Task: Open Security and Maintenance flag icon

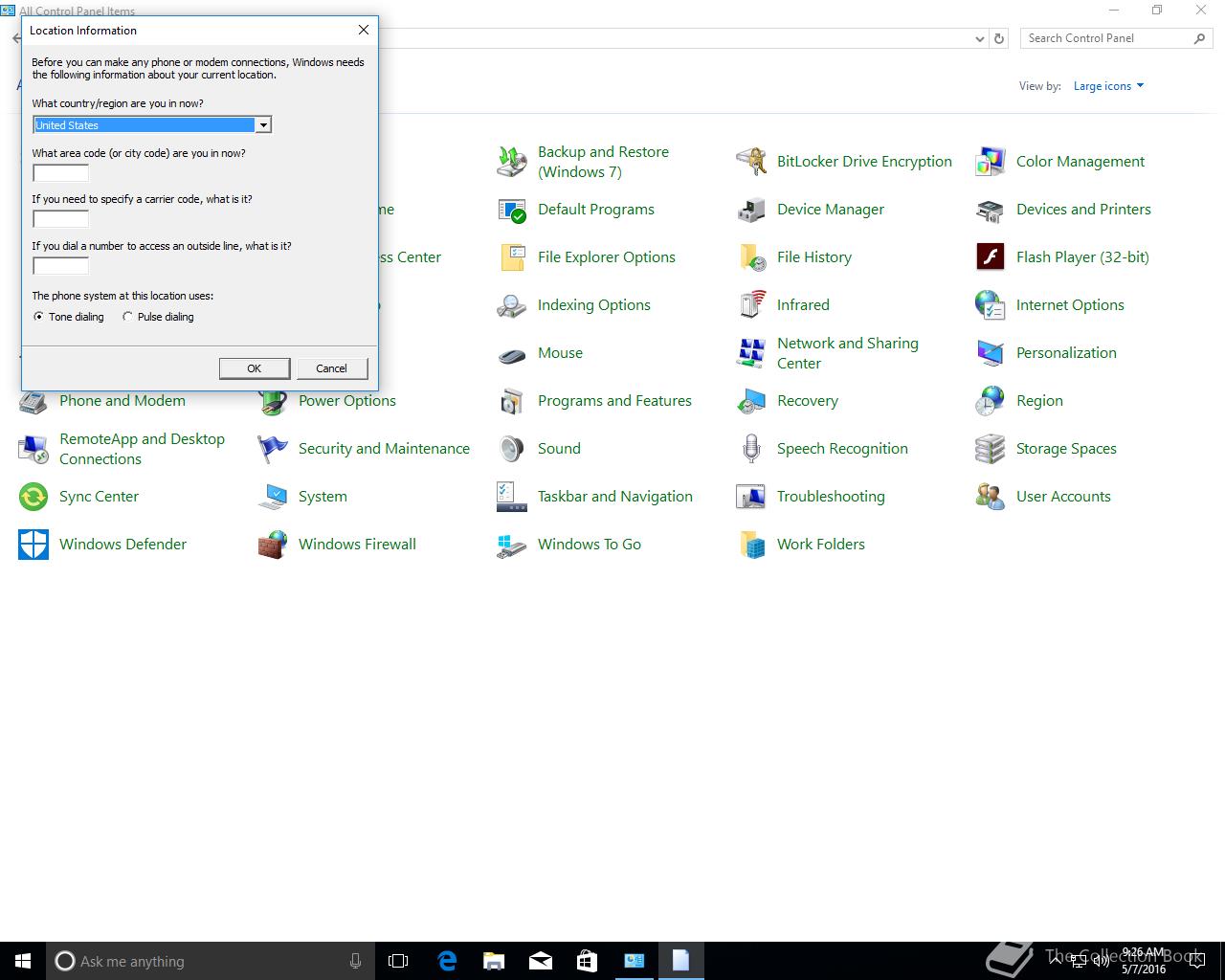Action: [273, 449]
